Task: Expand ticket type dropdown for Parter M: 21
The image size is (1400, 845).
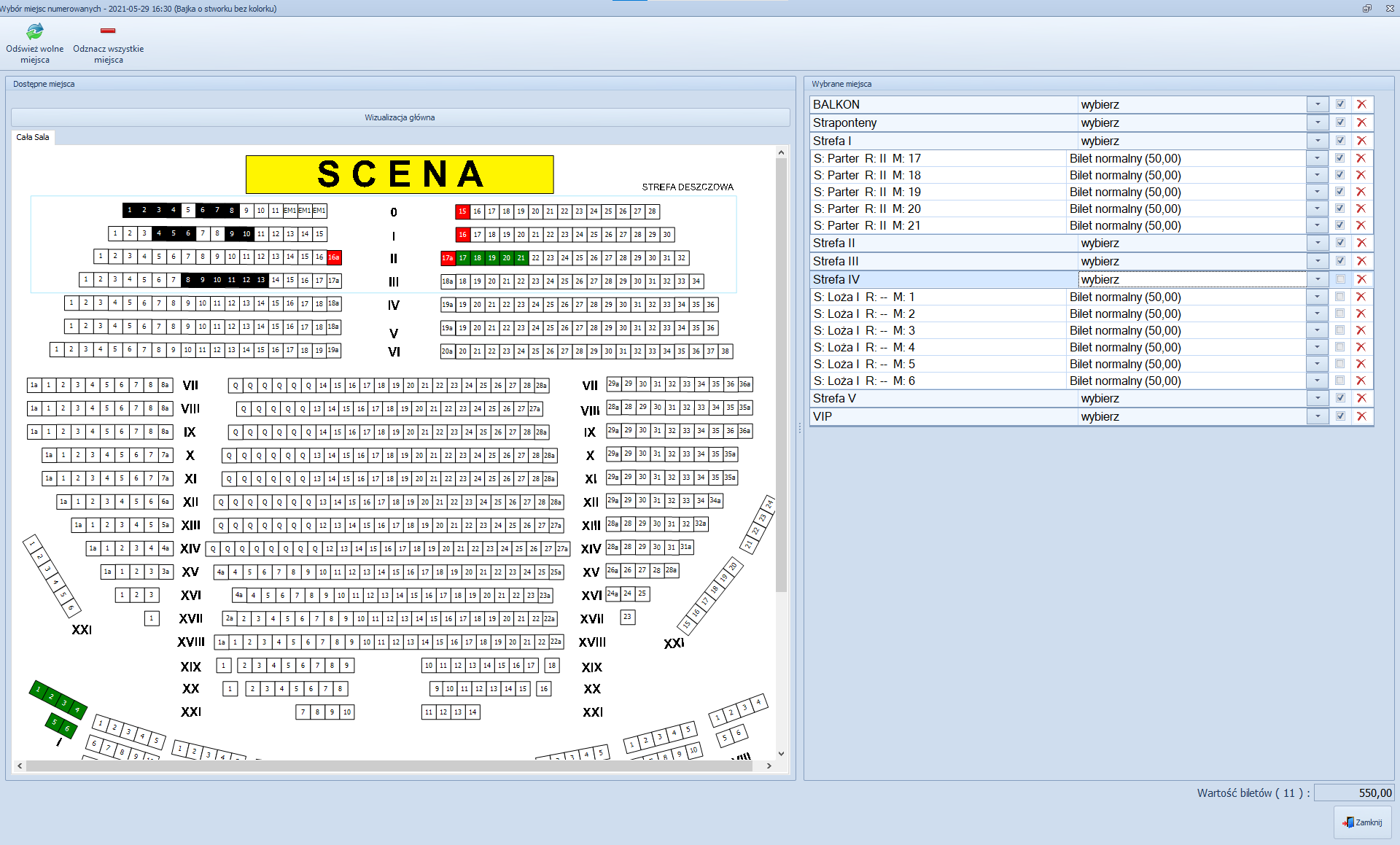Action: tap(1318, 225)
